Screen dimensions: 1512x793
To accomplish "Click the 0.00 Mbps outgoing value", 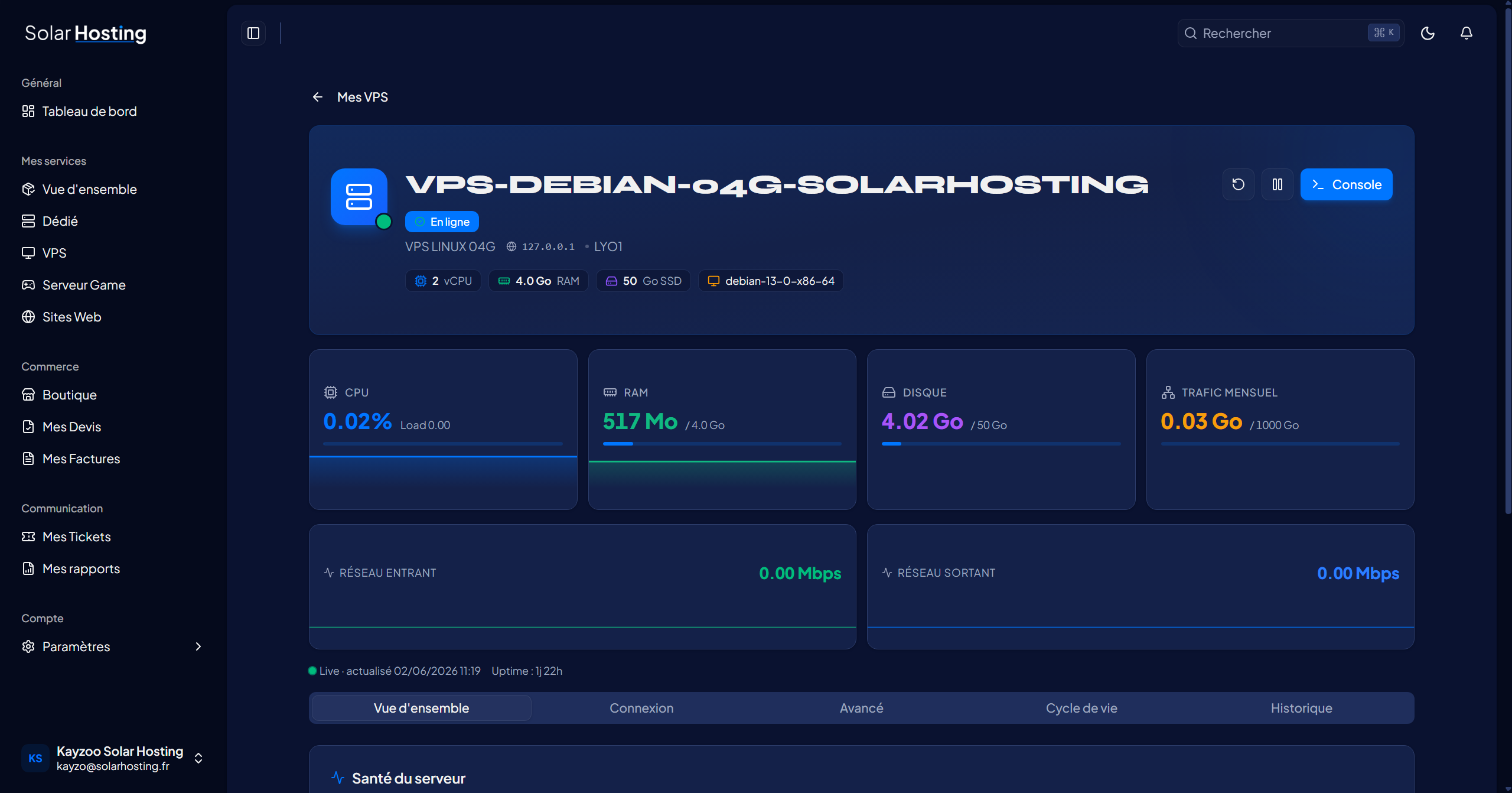I will click(x=1358, y=573).
